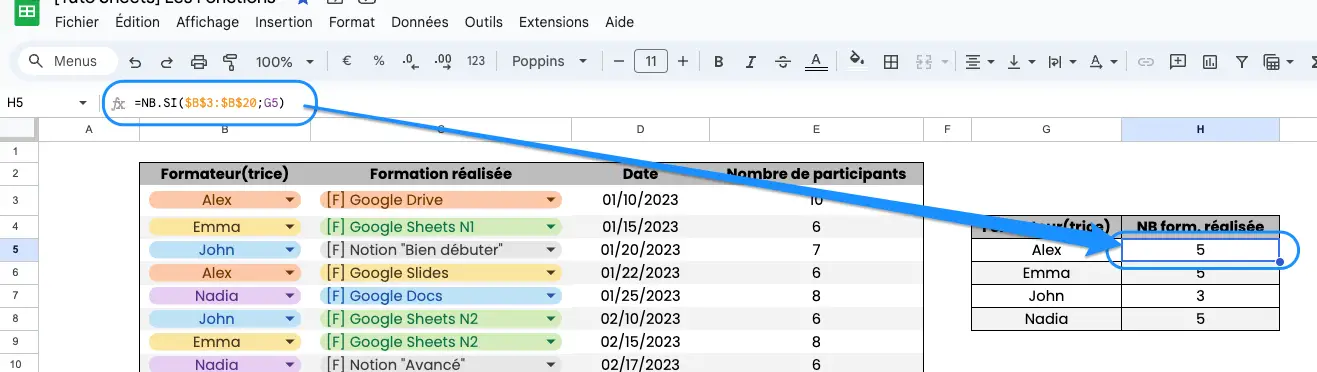Click the Undo arrow in toolbar
This screenshot has height=372, width=1317.
[x=135, y=62]
